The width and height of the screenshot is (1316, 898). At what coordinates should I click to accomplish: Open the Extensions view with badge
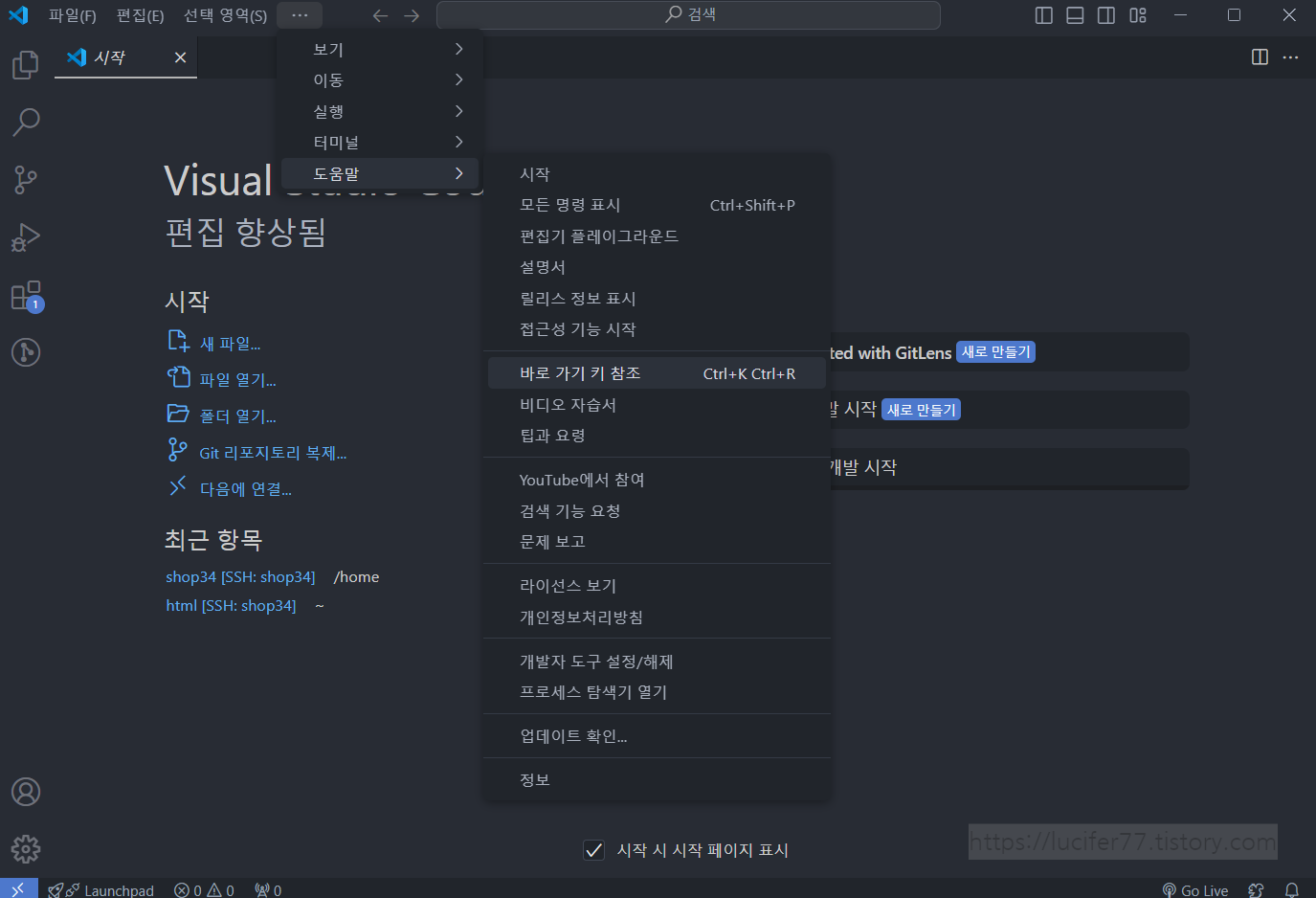(x=26, y=295)
